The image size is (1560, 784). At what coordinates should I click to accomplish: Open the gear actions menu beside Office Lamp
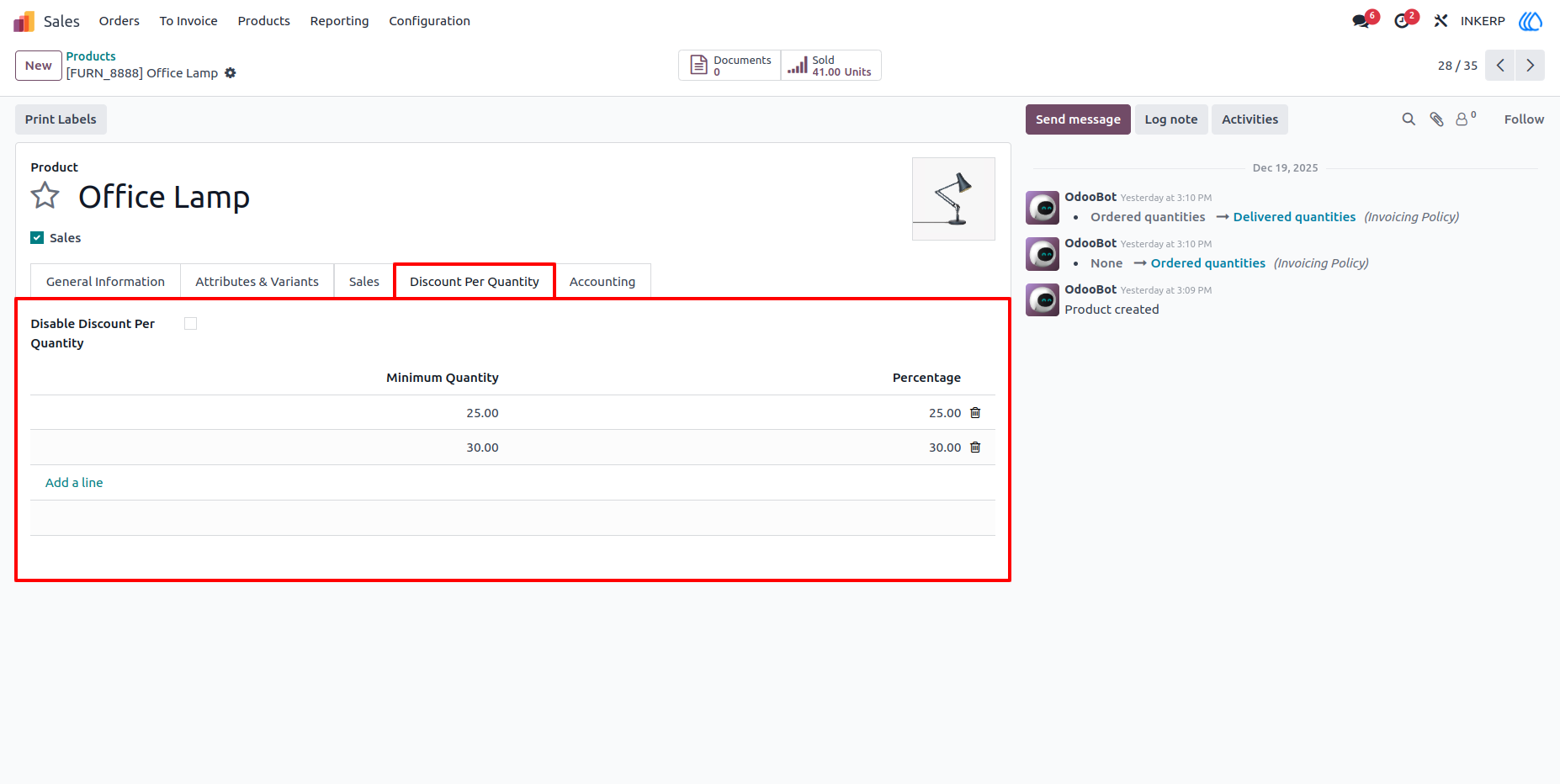point(231,73)
